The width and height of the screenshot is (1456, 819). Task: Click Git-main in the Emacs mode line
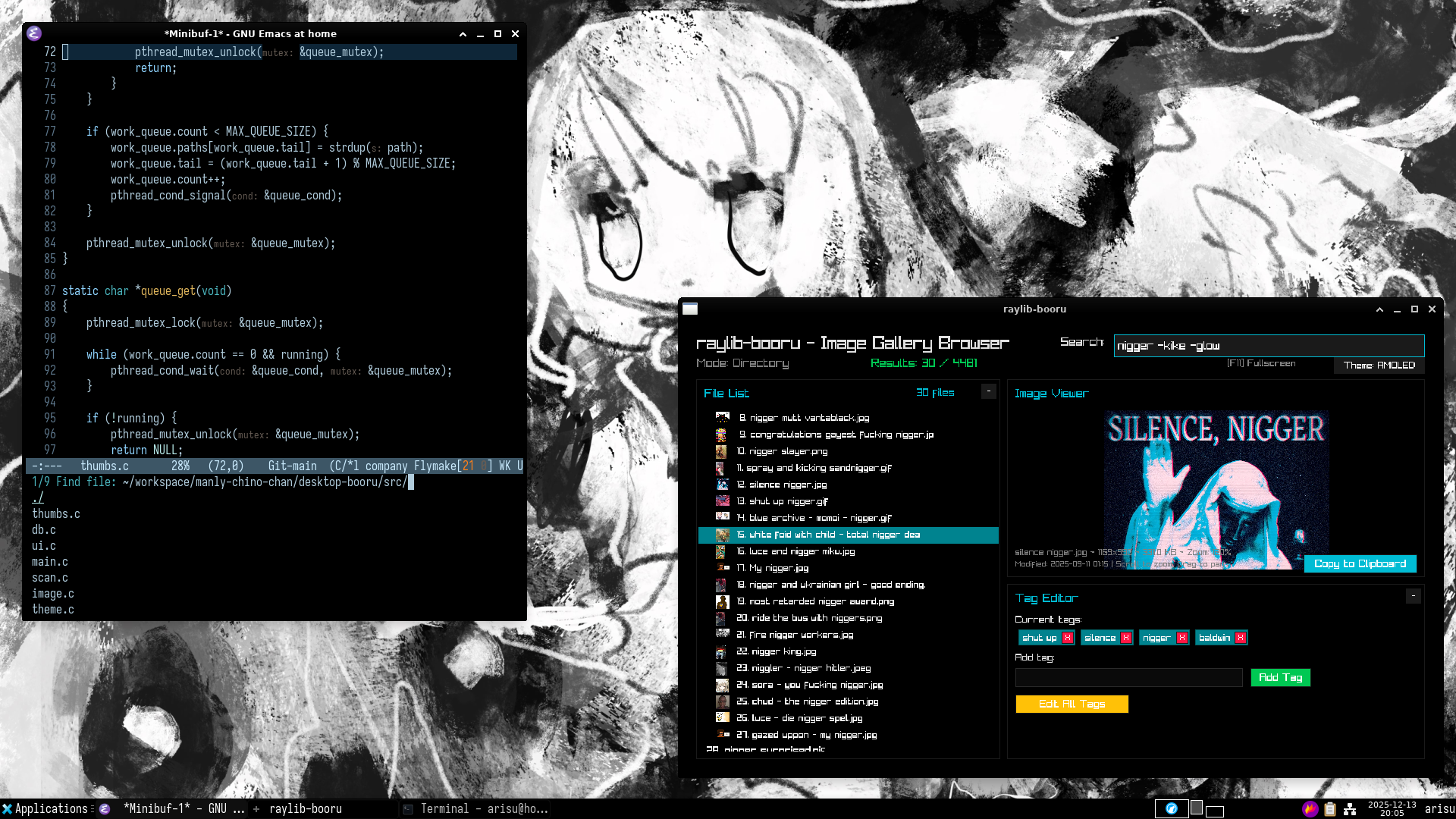click(292, 466)
